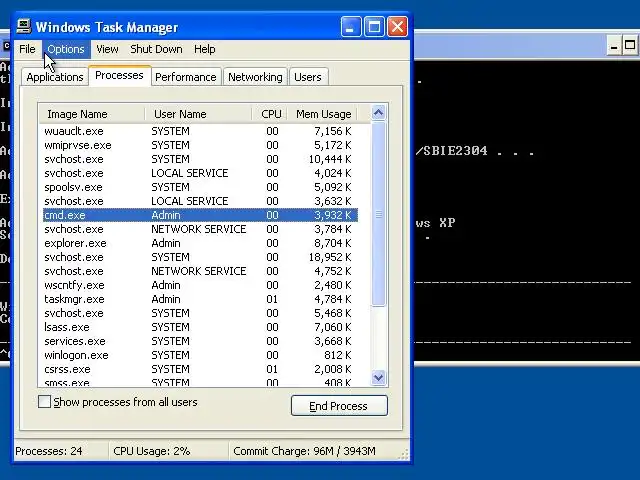Select svchost.exe using 3,632 K memory
Viewport: 640px width, 480px height.
(x=200, y=201)
